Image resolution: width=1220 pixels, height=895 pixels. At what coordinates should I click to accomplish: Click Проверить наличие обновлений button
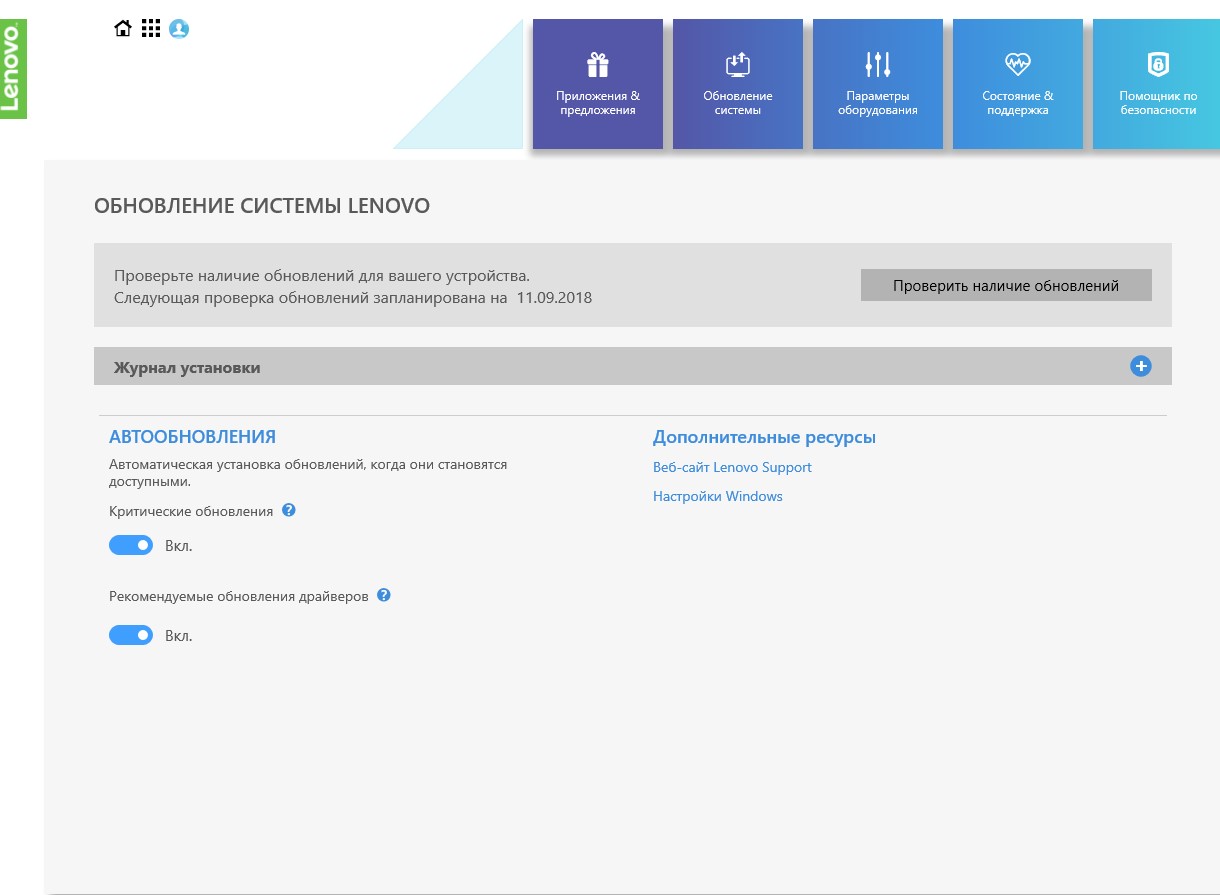click(x=1006, y=285)
